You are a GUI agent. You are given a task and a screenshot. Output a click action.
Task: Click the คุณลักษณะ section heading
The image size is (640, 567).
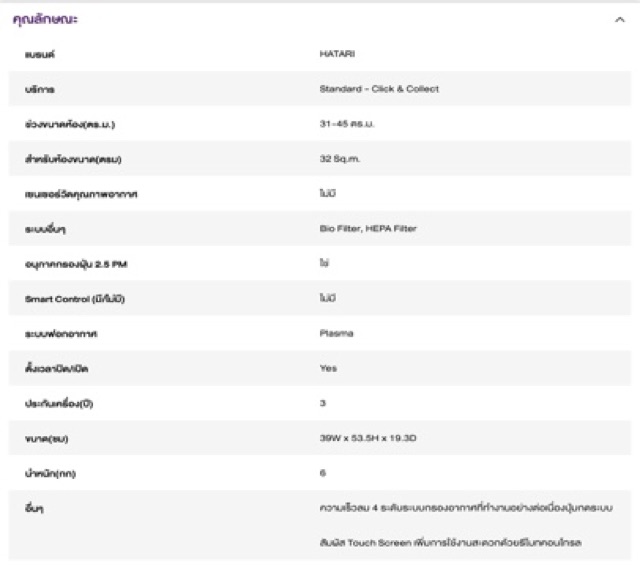pos(46,19)
